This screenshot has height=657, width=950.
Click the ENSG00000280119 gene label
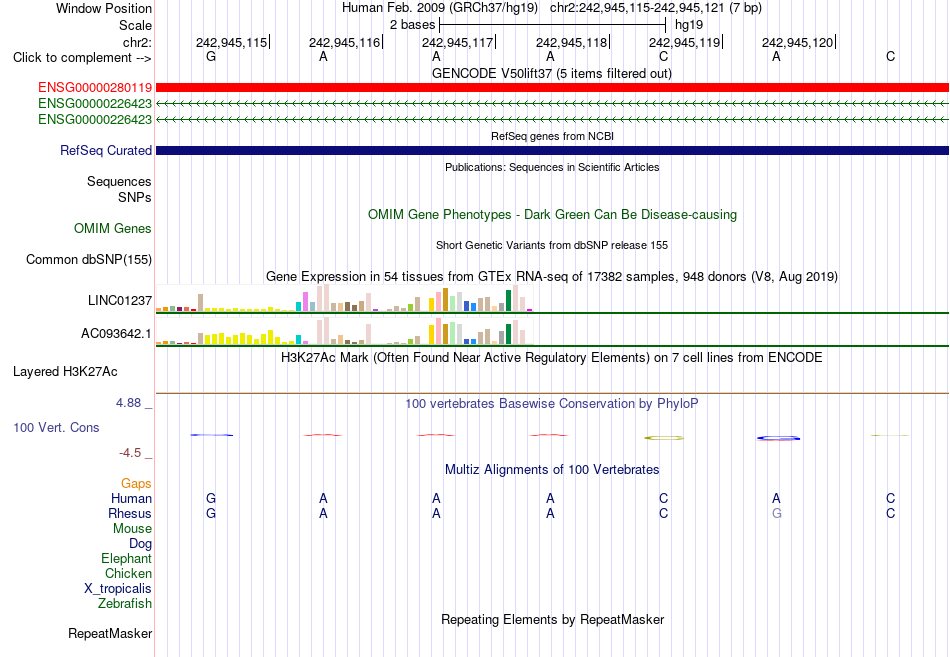tap(95, 88)
